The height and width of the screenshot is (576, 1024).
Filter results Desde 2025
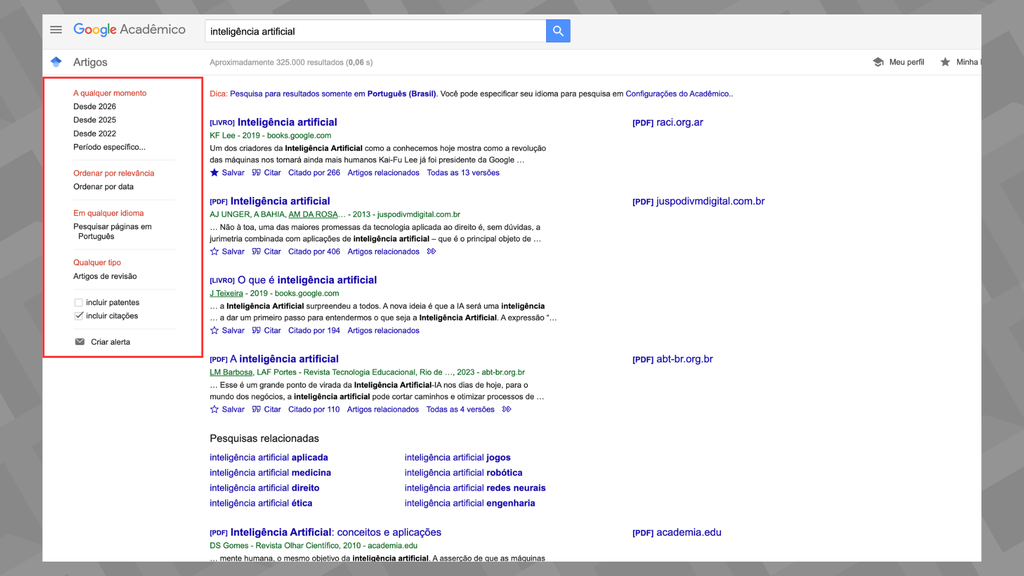pyautogui.click(x=95, y=120)
